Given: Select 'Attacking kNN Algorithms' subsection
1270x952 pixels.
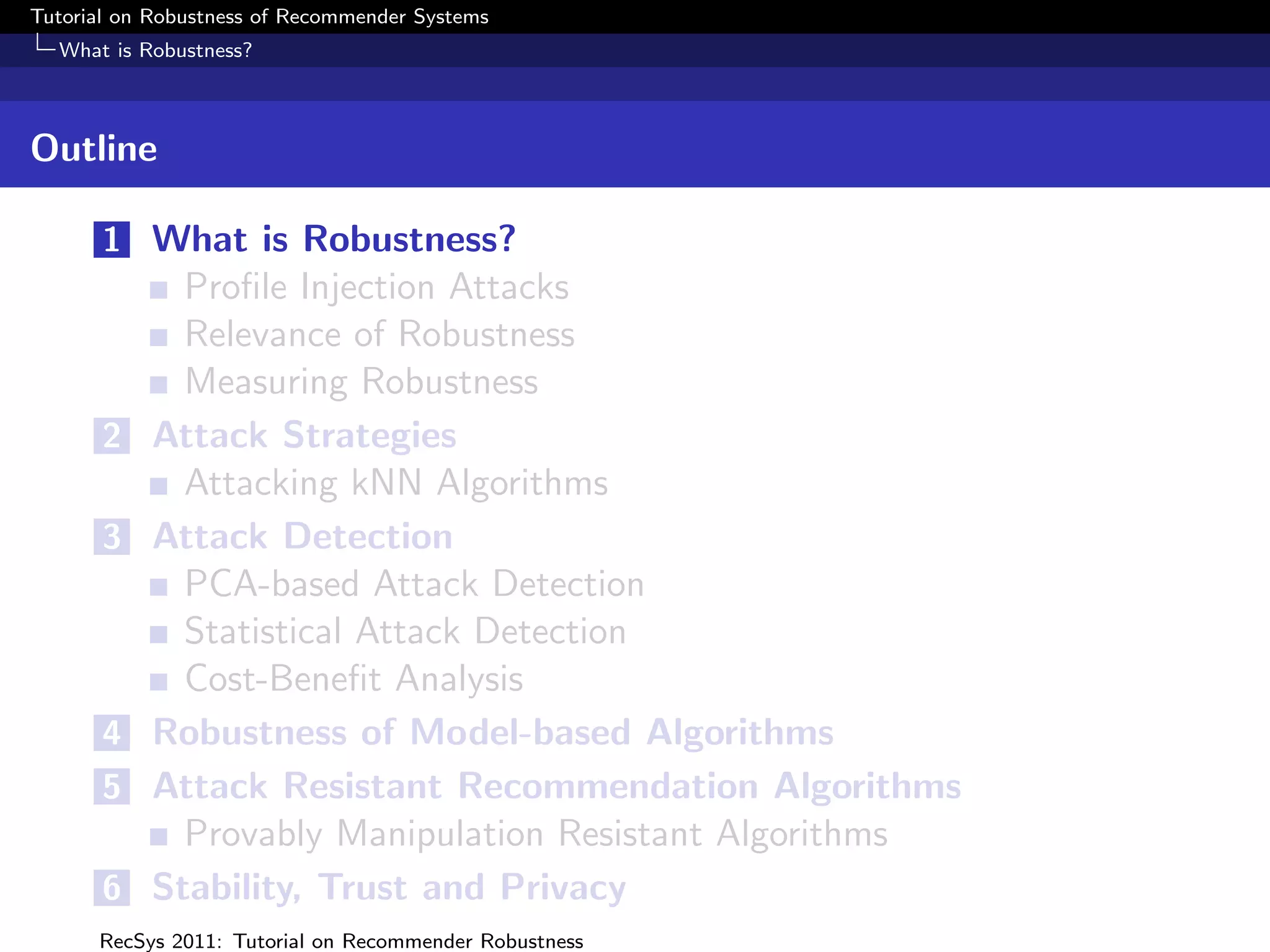Looking at the screenshot, I should [x=397, y=483].
